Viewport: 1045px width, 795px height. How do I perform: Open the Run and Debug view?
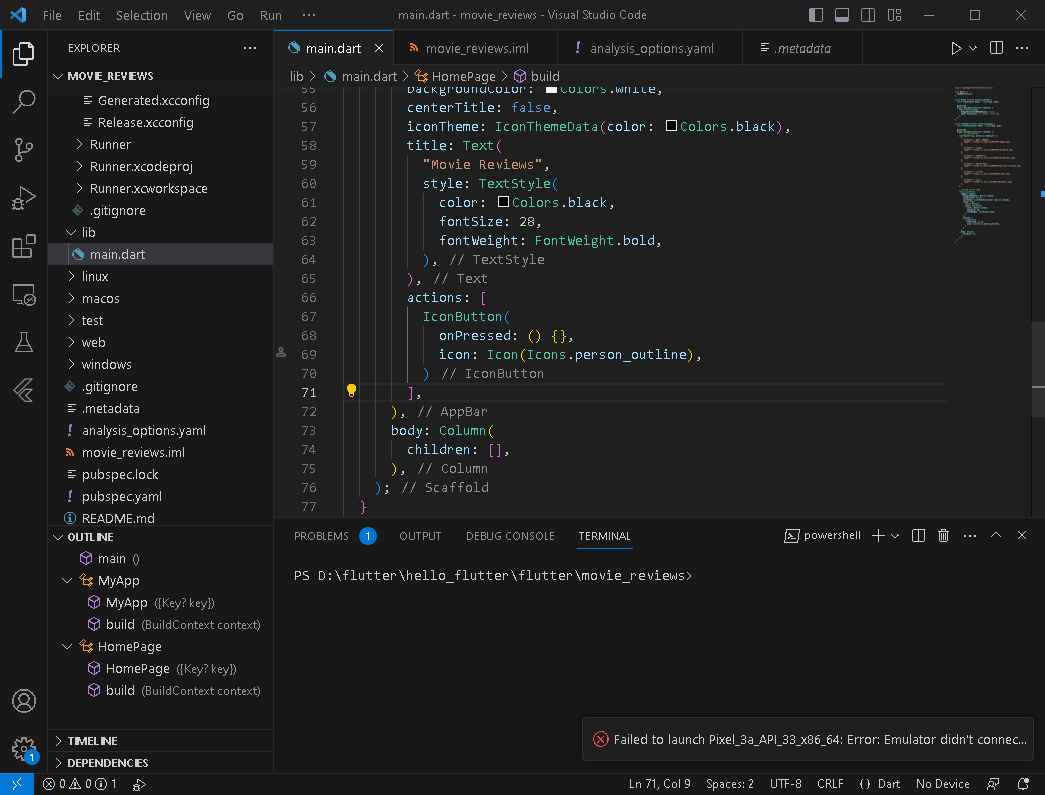(23, 198)
